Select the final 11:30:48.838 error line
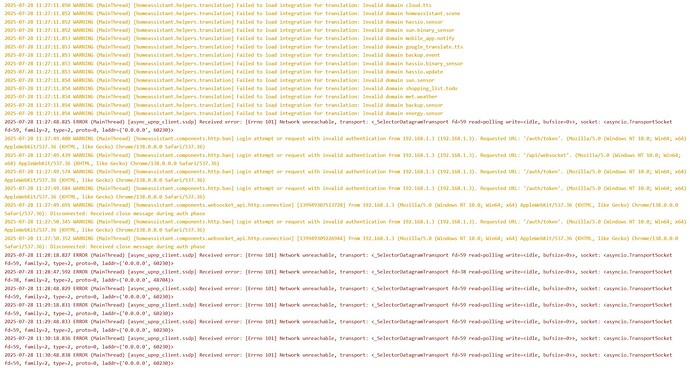 pos(338,359)
